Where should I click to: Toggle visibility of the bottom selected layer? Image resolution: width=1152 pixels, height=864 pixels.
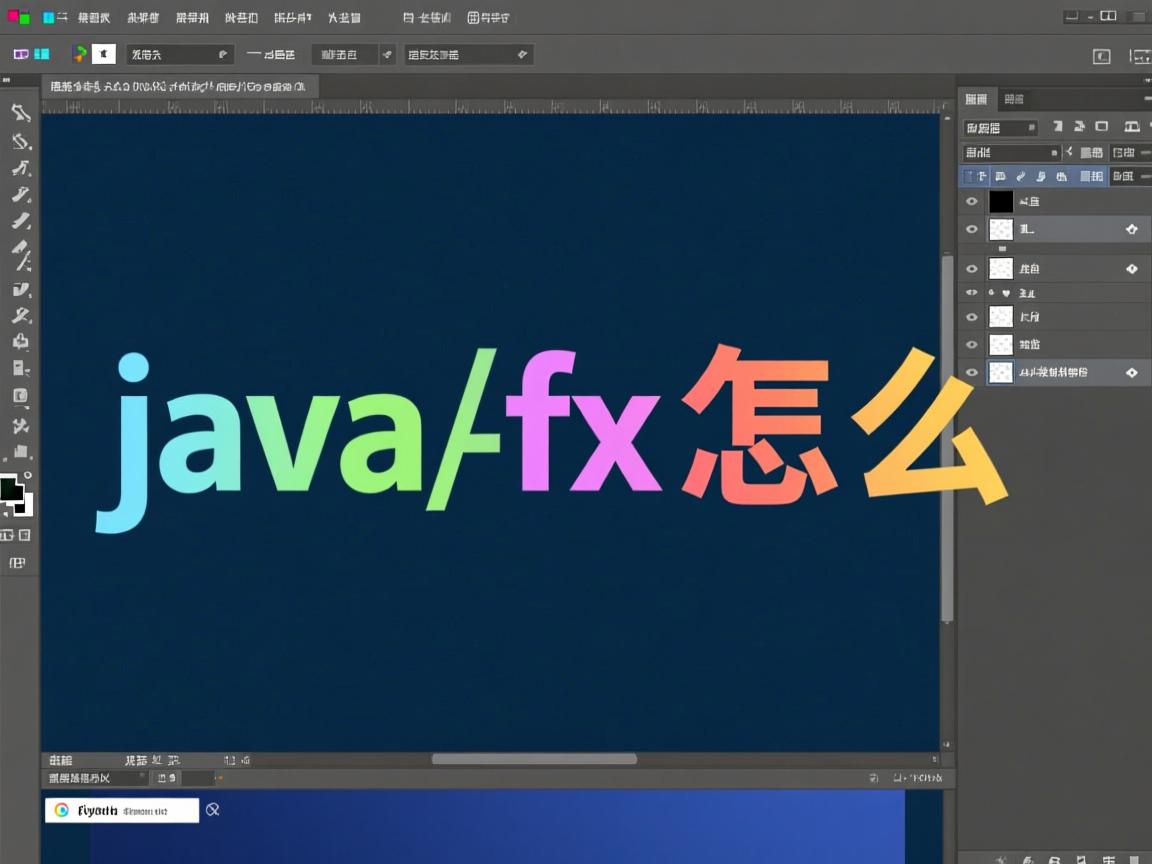tap(971, 372)
